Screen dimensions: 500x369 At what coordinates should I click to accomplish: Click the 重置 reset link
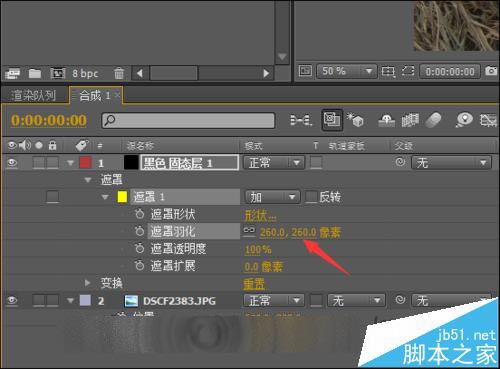pyautogui.click(x=254, y=284)
